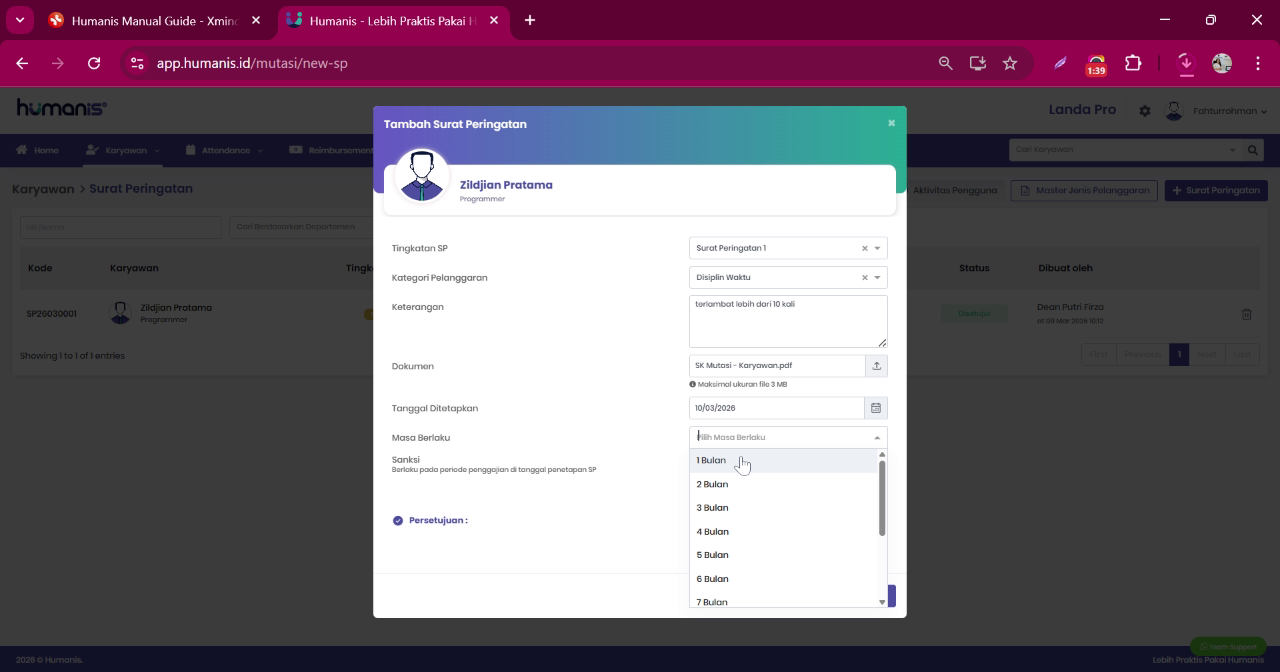1280x672 pixels.
Task: Choose 6 Bulan option
Action: coord(783,579)
